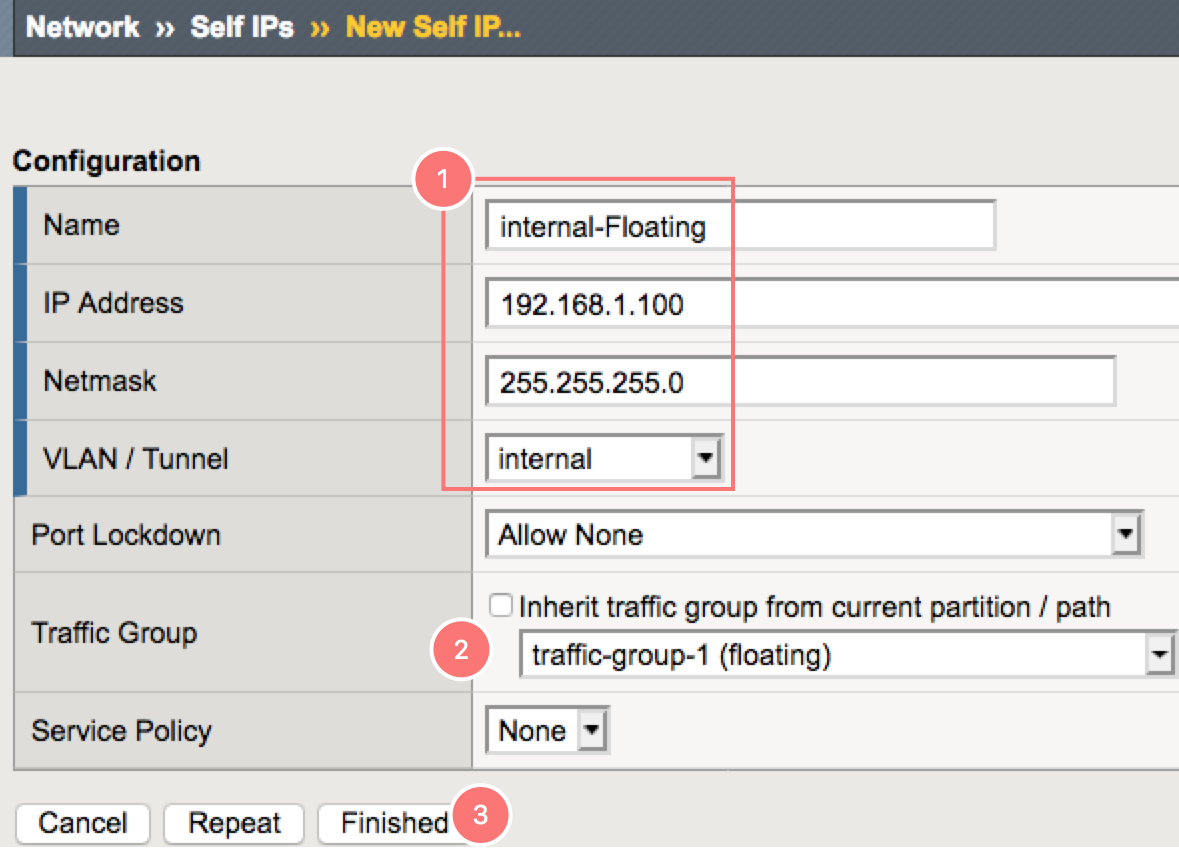Click annotation marker number 1
Viewport: 1179px width, 849px height.
click(441, 180)
